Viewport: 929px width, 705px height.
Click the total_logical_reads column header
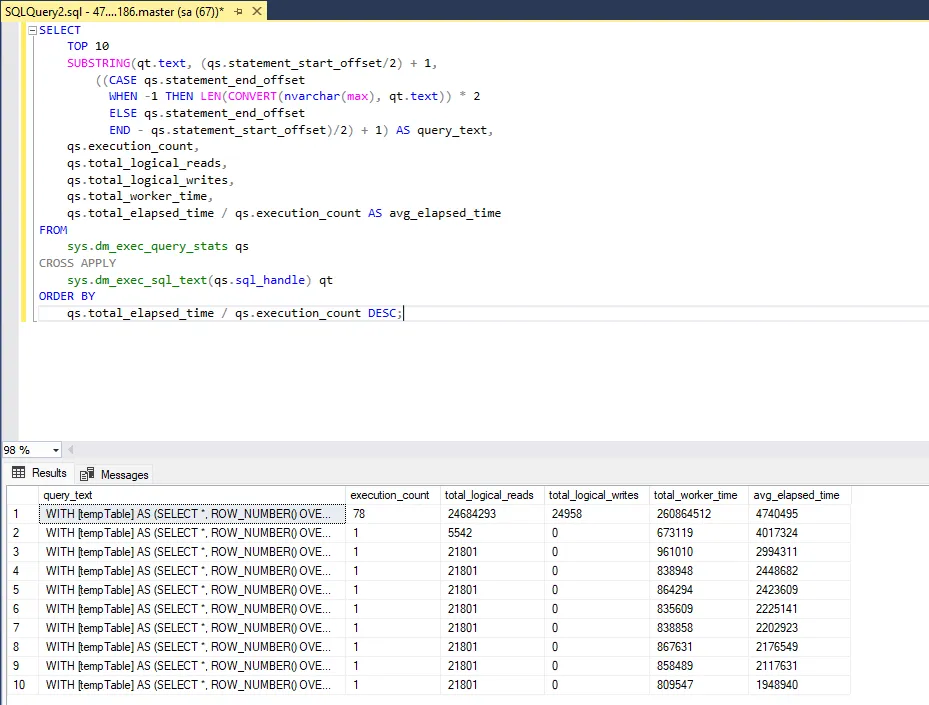click(x=490, y=495)
